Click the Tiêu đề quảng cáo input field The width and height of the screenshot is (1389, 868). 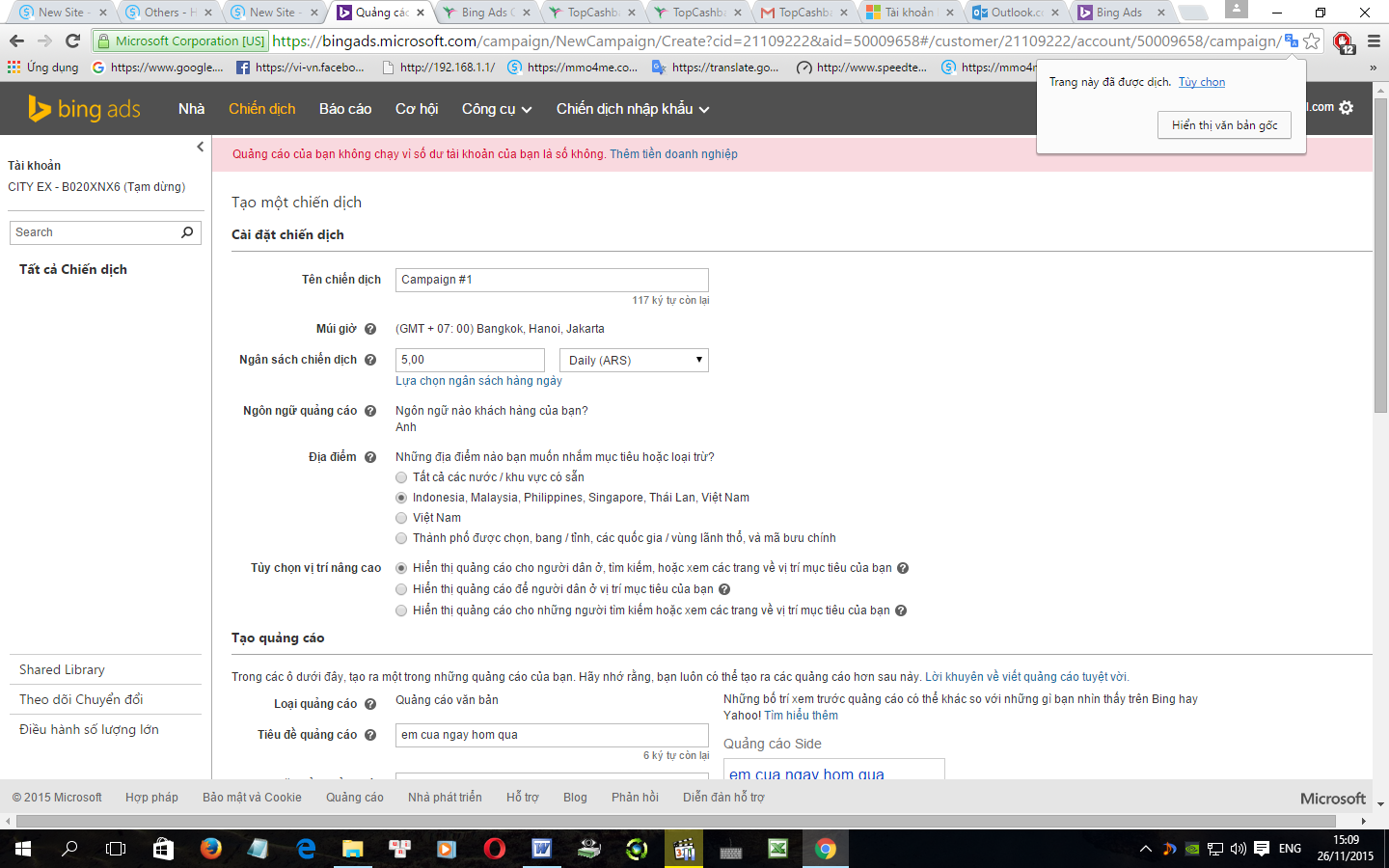point(552,735)
